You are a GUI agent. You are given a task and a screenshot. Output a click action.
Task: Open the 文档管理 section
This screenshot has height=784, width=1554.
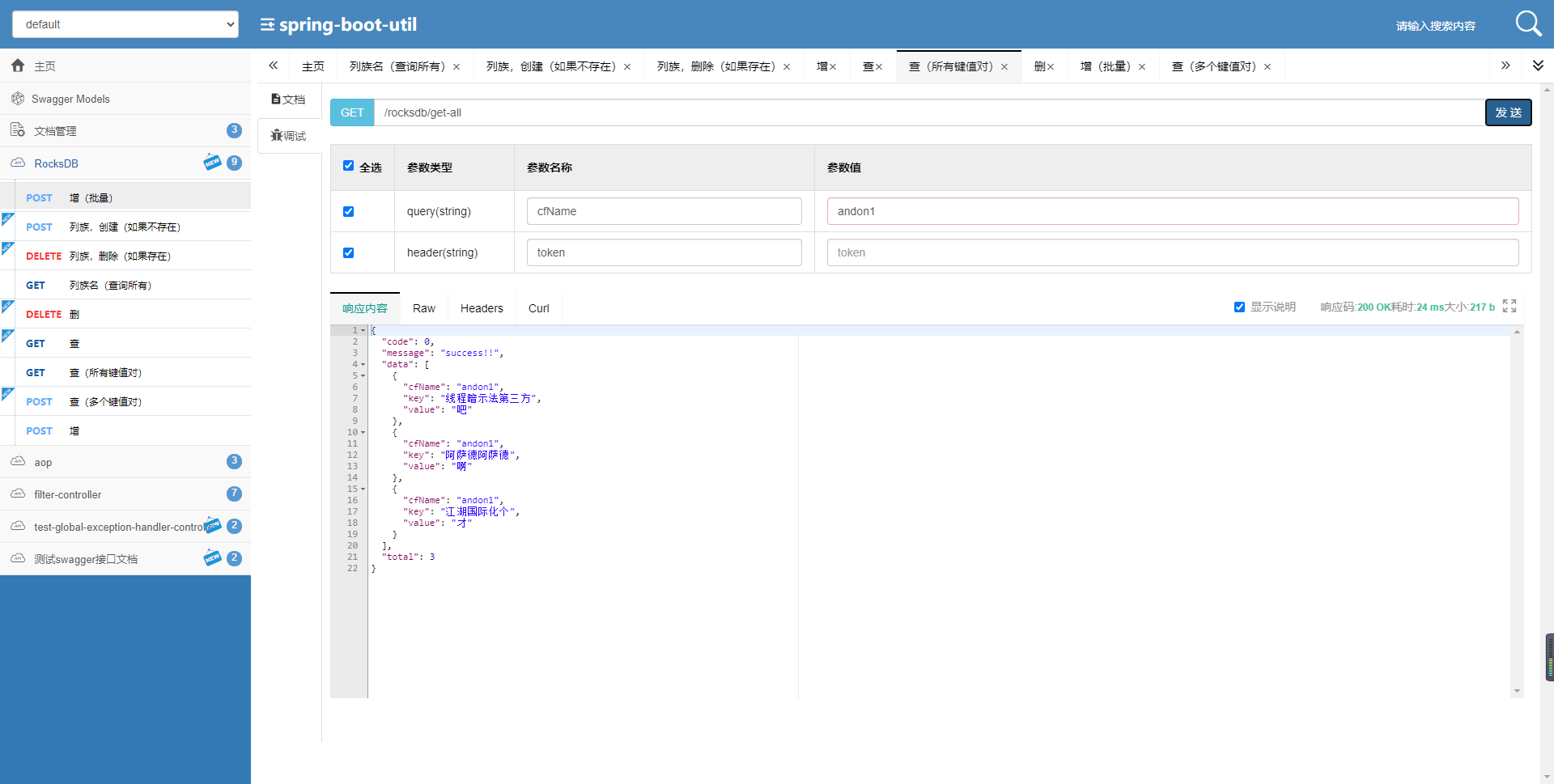click(x=125, y=130)
